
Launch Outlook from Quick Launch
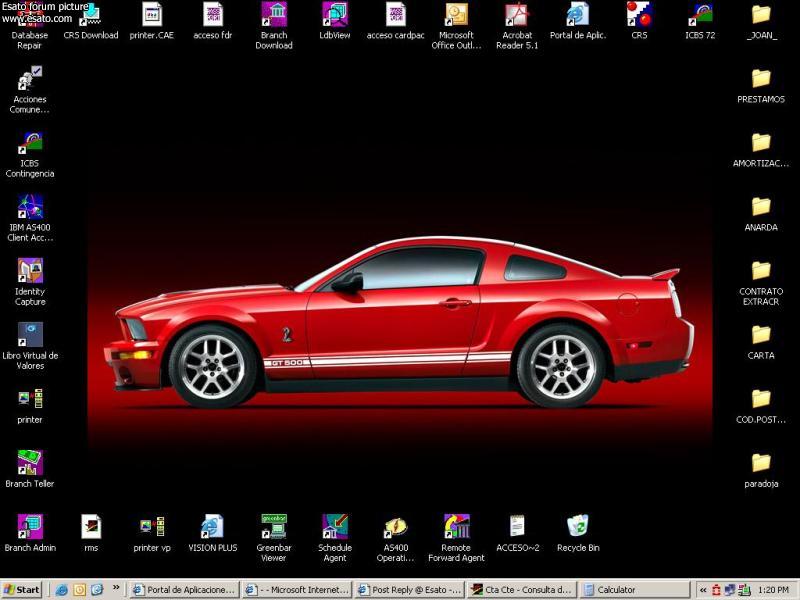[80, 590]
